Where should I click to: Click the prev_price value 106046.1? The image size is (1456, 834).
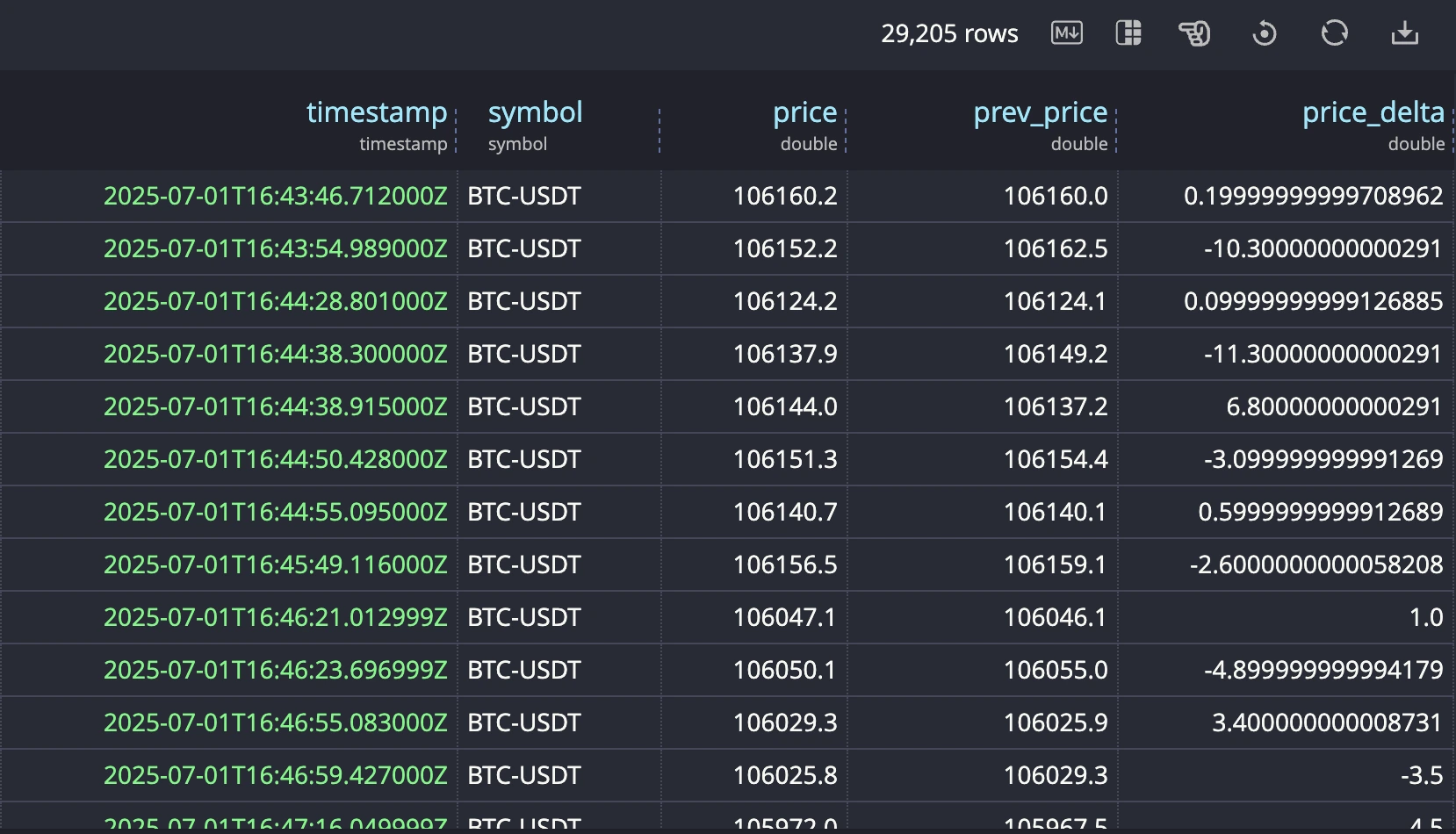click(1055, 617)
